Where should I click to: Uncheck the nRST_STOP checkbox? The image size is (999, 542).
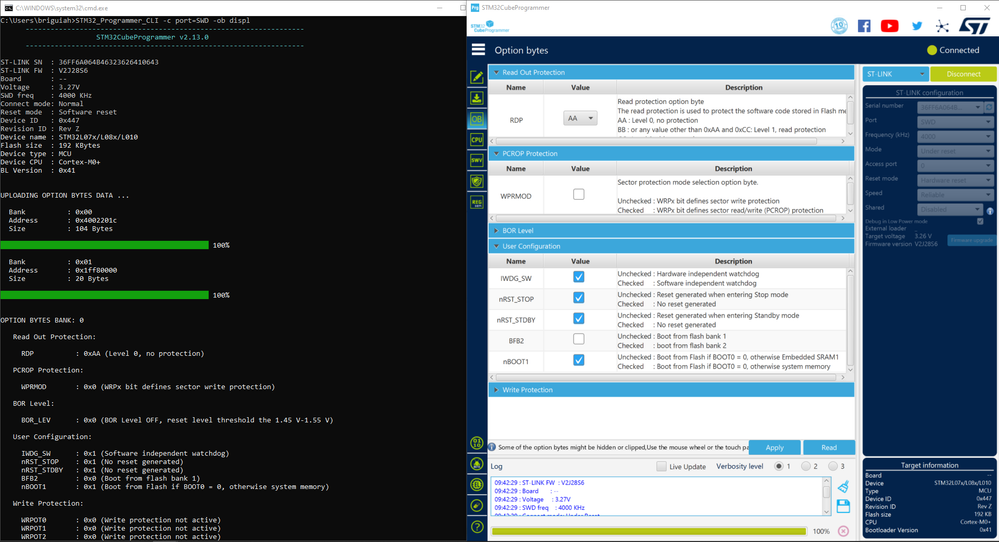click(x=579, y=297)
